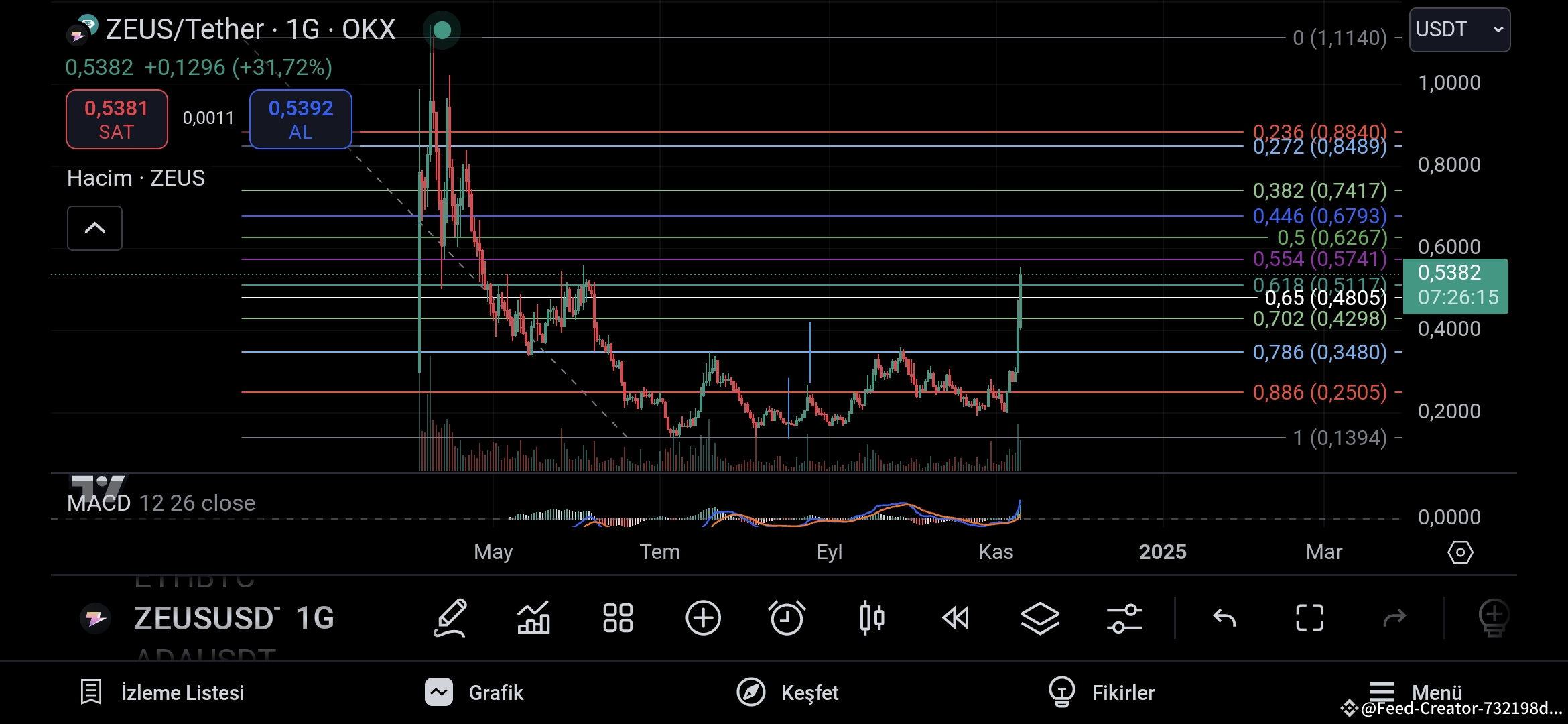Tap the green market status dot

click(x=442, y=30)
